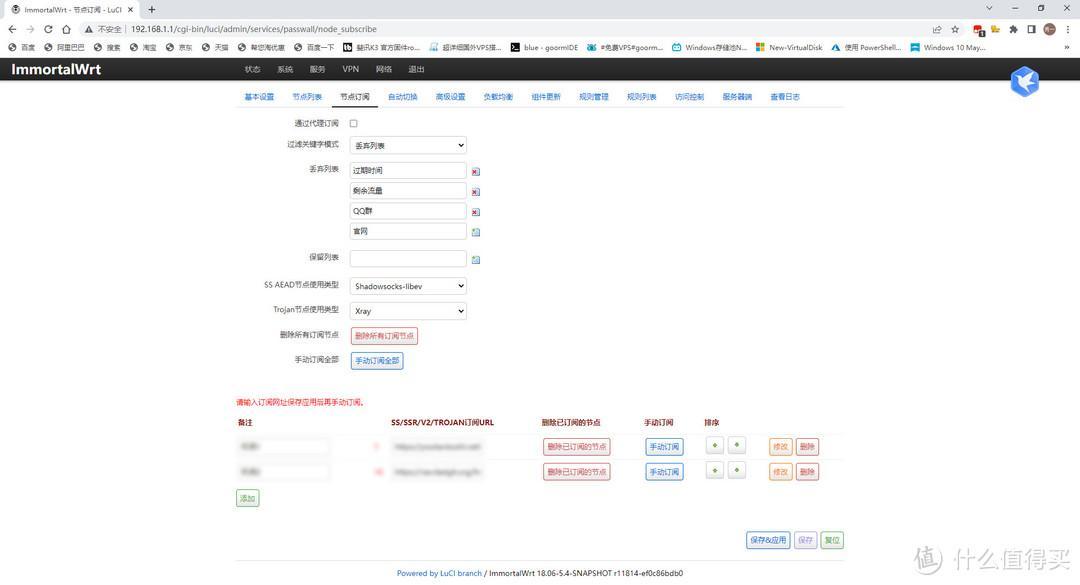Delete the "剩余流量" entry with its X icon
This screenshot has height=585, width=1080.
475,191
